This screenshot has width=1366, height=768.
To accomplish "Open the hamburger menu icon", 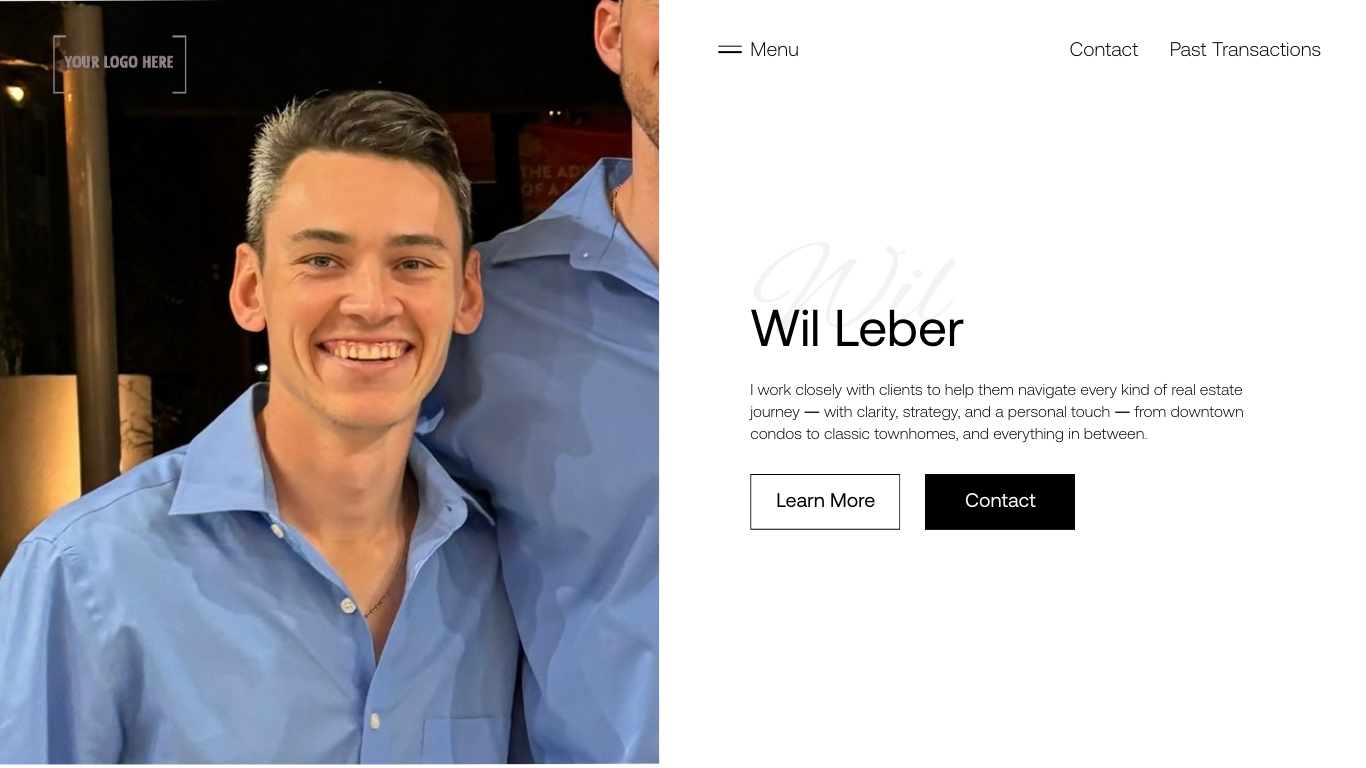I will coord(730,49).
